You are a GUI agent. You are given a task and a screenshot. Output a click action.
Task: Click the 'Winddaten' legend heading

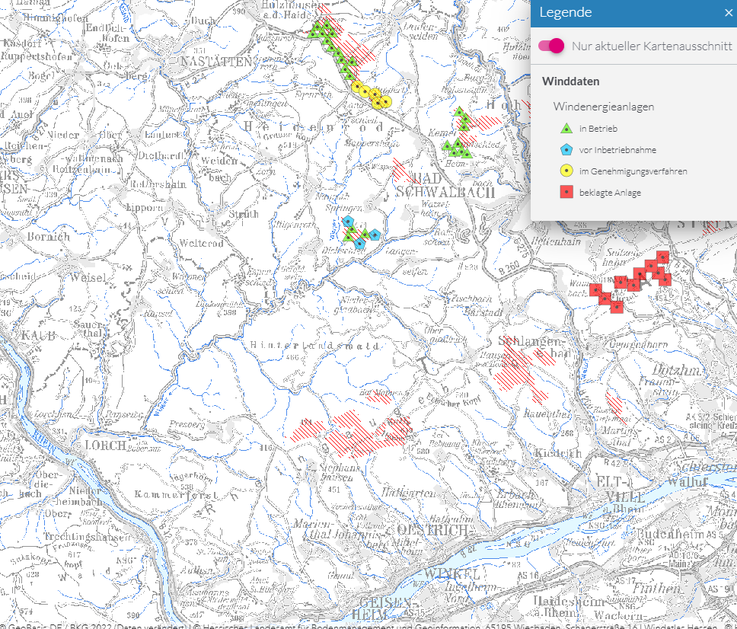point(571,81)
